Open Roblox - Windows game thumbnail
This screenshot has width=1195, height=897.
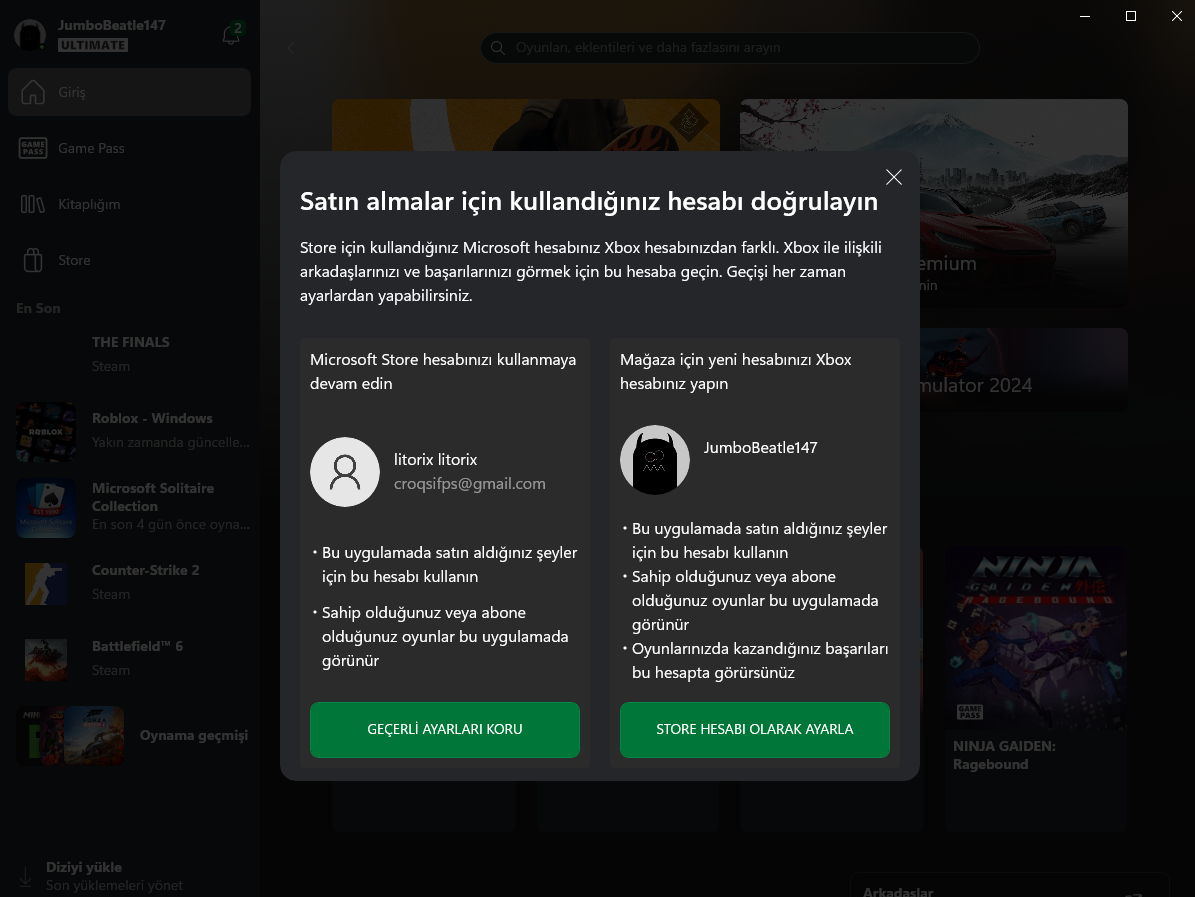pyautogui.click(x=46, y=431)
